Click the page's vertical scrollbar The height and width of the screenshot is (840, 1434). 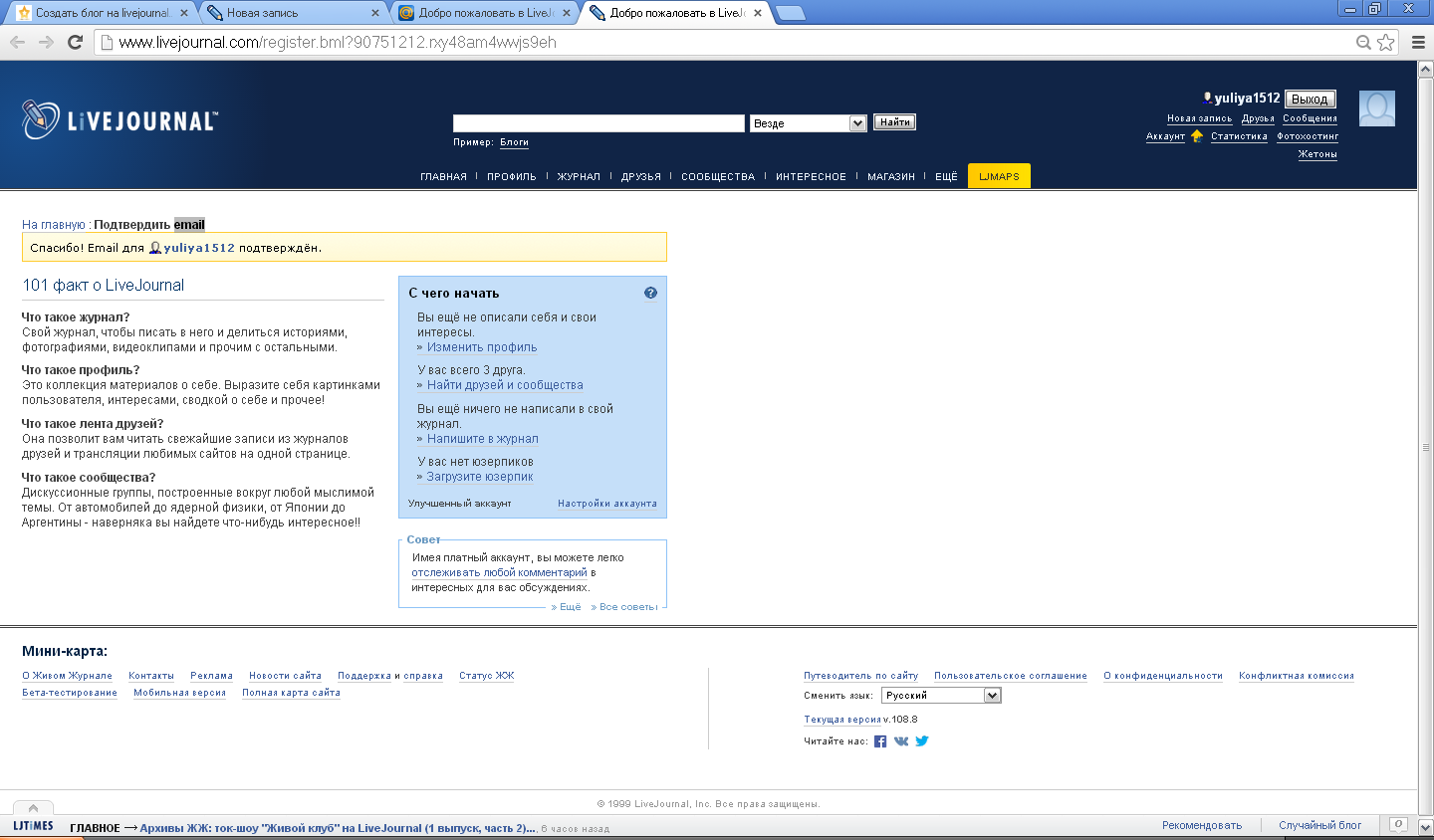coord(1425,447)
